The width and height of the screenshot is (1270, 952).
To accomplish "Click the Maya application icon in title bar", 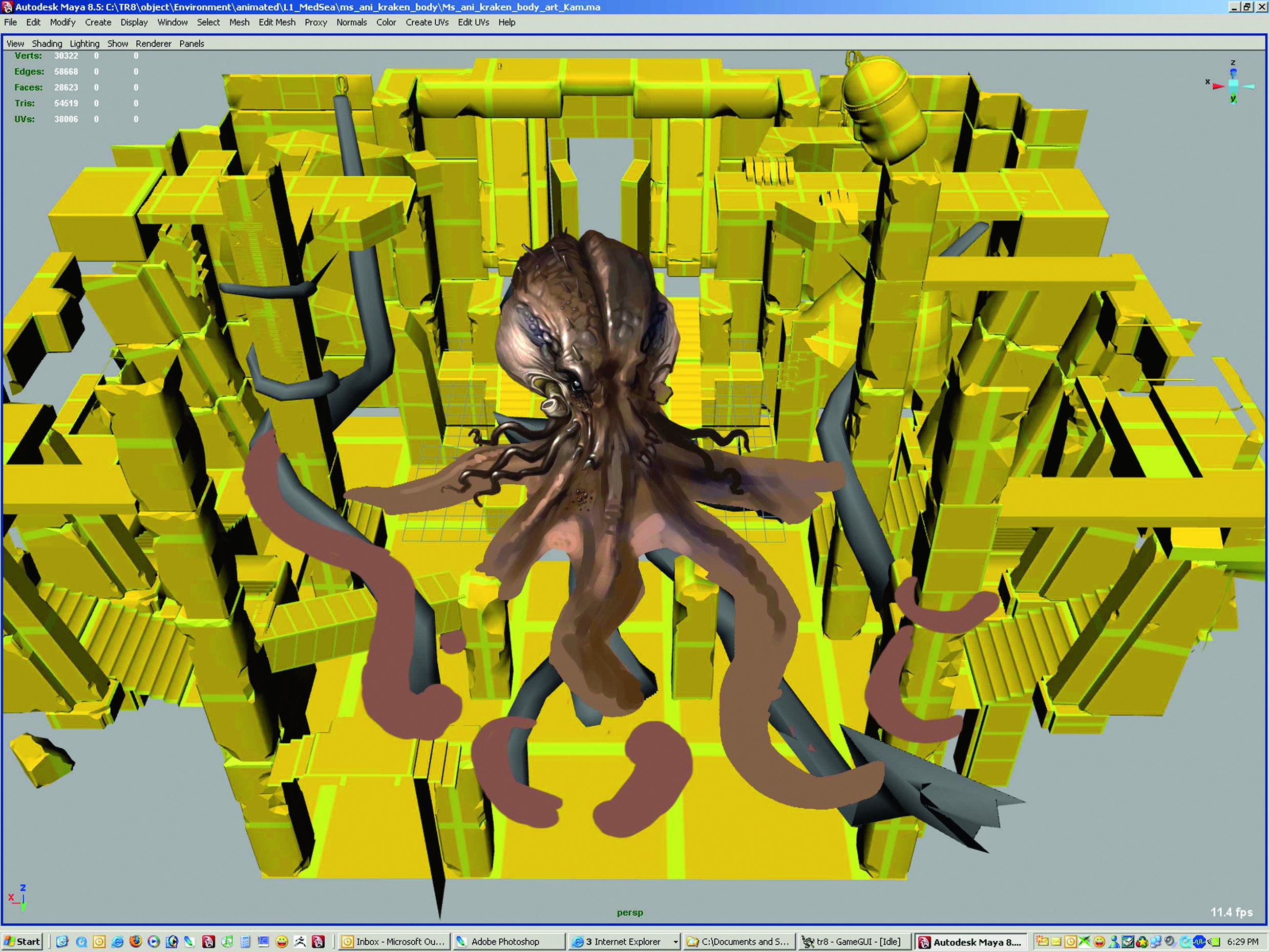I will coord(7,7).
